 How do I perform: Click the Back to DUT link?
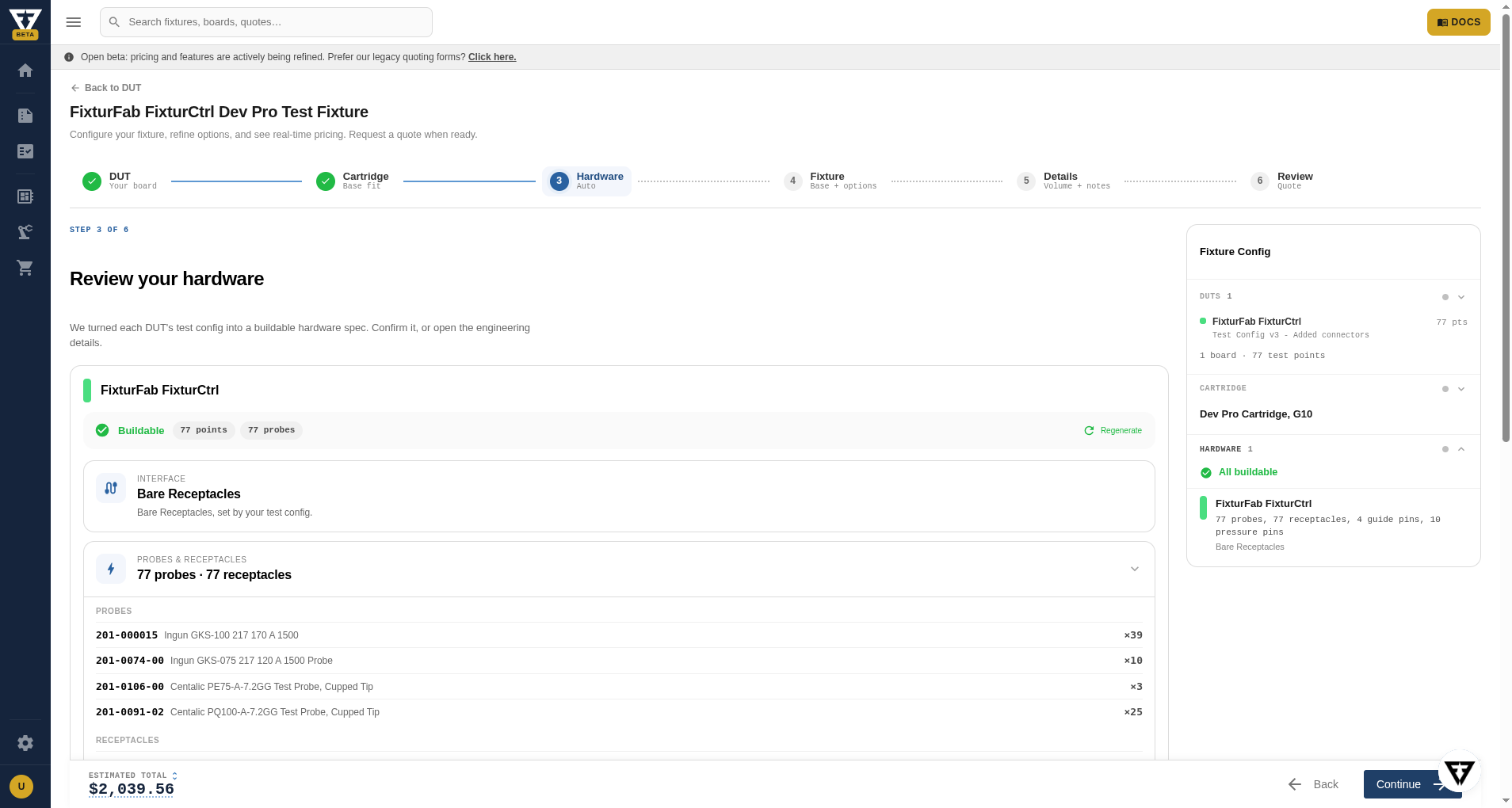coord(105,88)
